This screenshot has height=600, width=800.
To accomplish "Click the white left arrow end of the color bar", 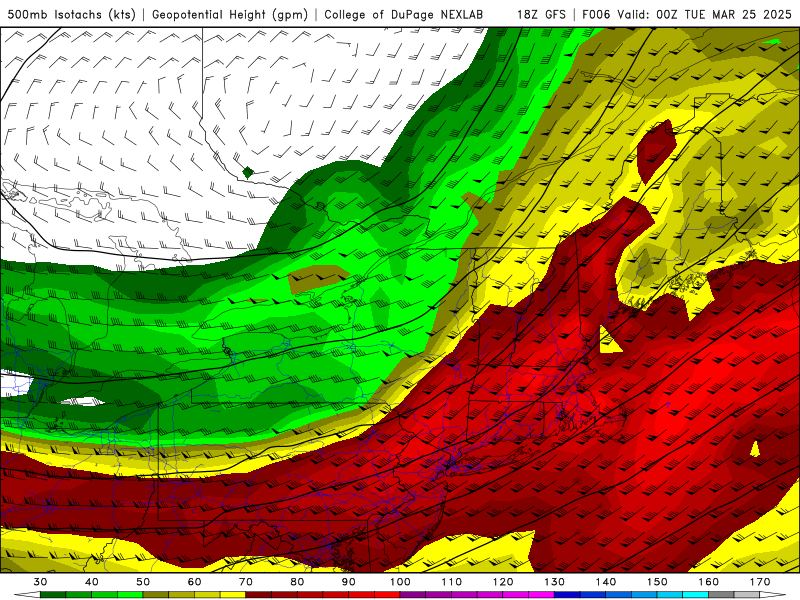I will [x=27, y=595].
